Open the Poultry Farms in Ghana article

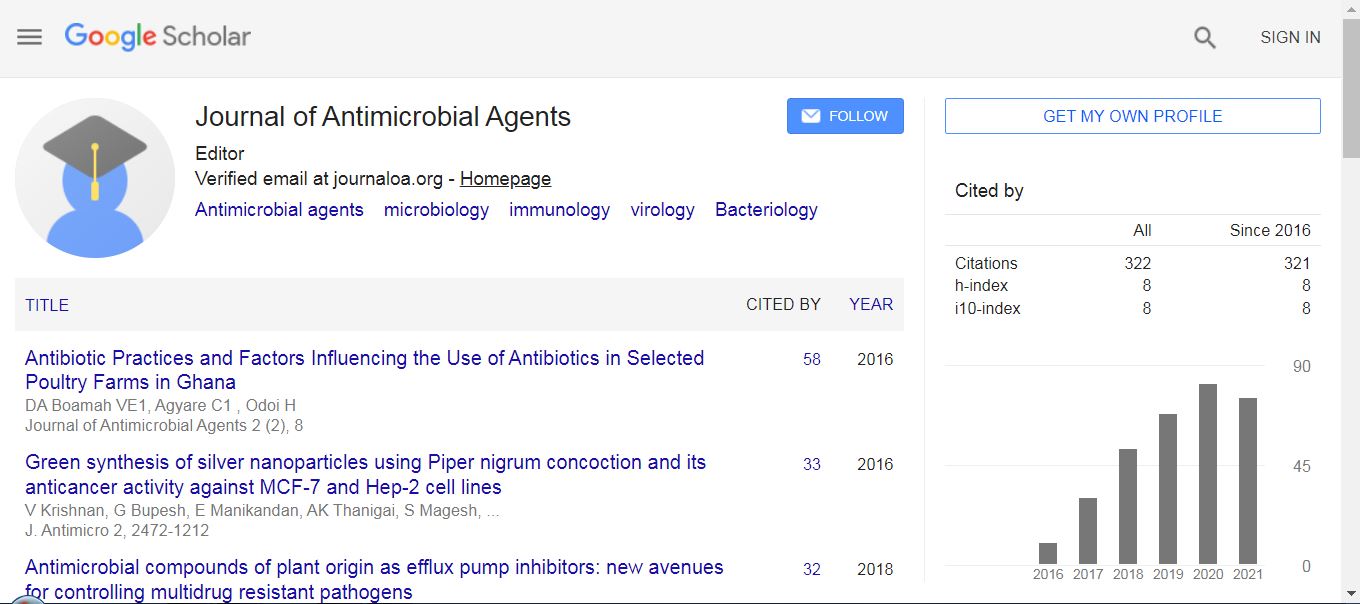coord(364,370)
